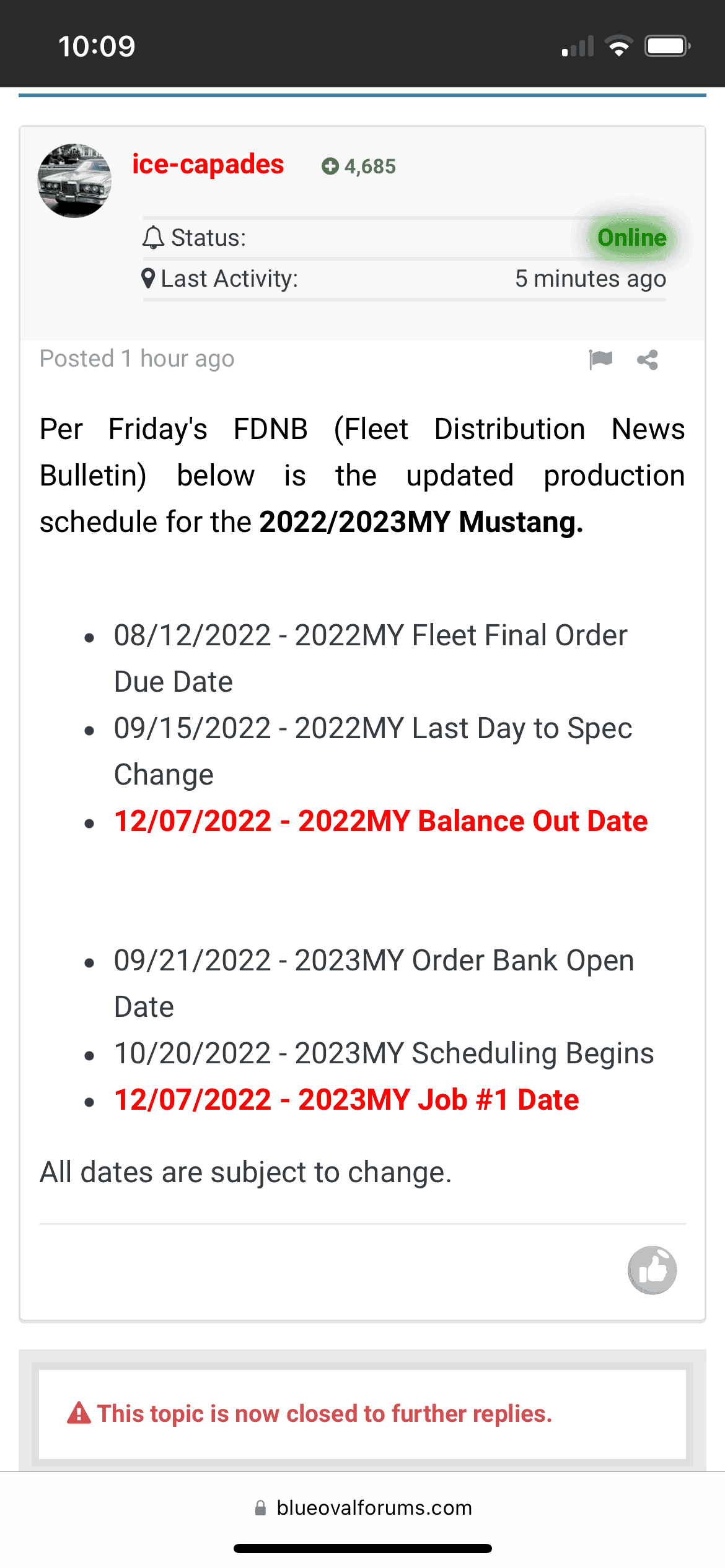This screenshot has height=1568, width=725.
Task: Tap the 4,685 reputation count
Action: (370, 166)
